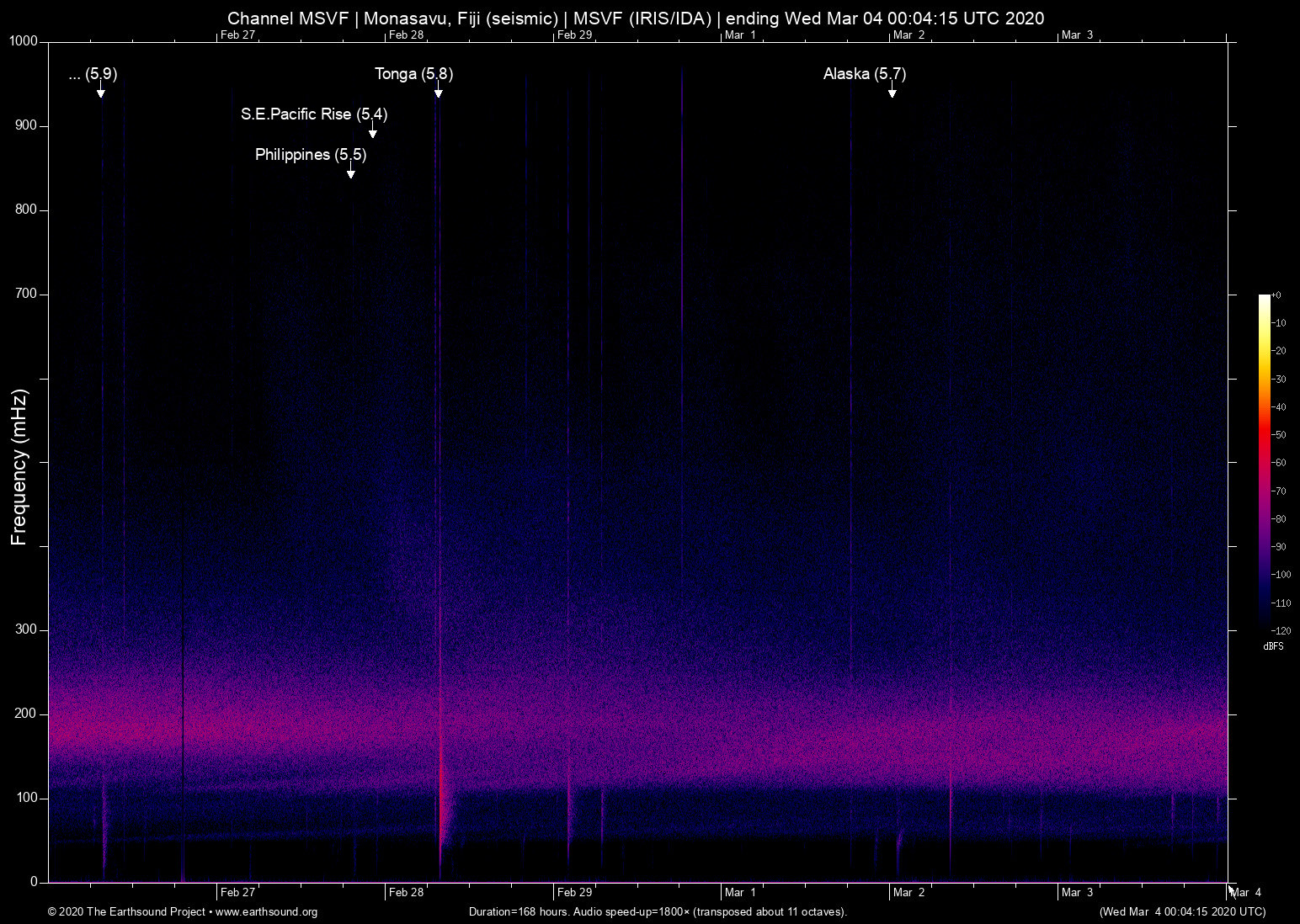Click the -100 color scale value
The height and width of the screenshot is (924, 1300).
click(x=1281, y=575)
